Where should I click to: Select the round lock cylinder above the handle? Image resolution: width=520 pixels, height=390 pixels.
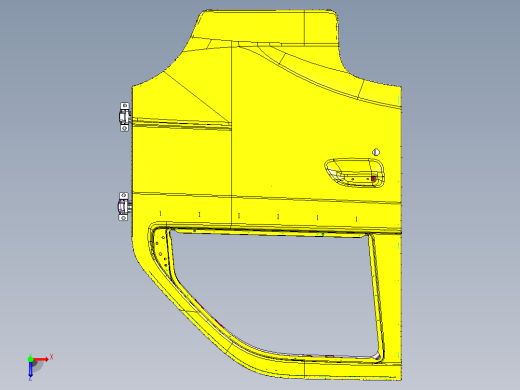pos(376,152)
